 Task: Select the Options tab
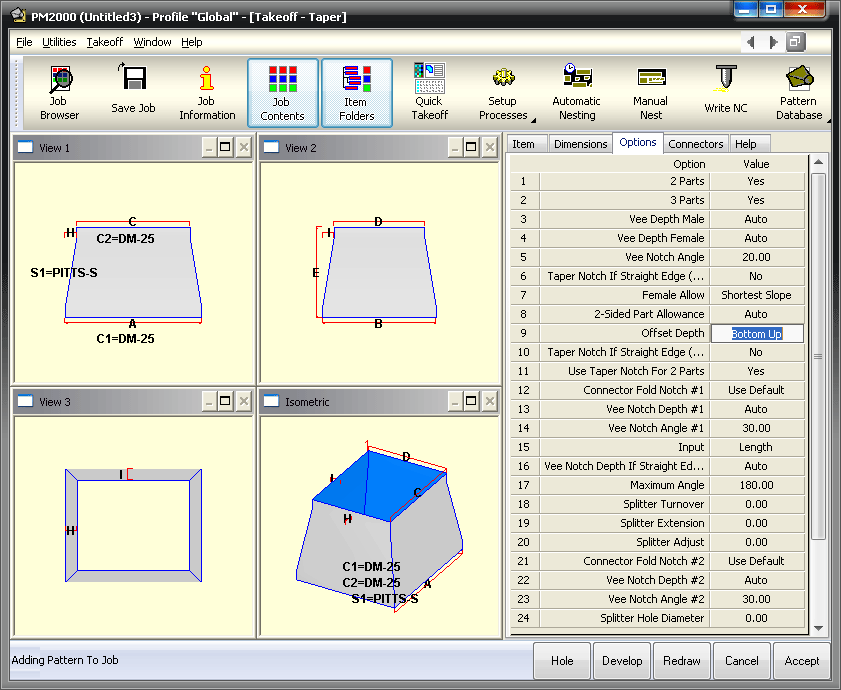coord(638,142)
